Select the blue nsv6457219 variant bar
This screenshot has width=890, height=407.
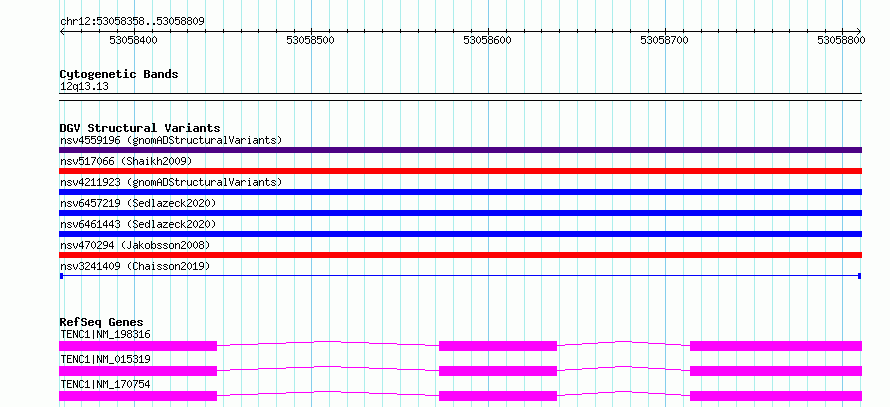[460, 213]
